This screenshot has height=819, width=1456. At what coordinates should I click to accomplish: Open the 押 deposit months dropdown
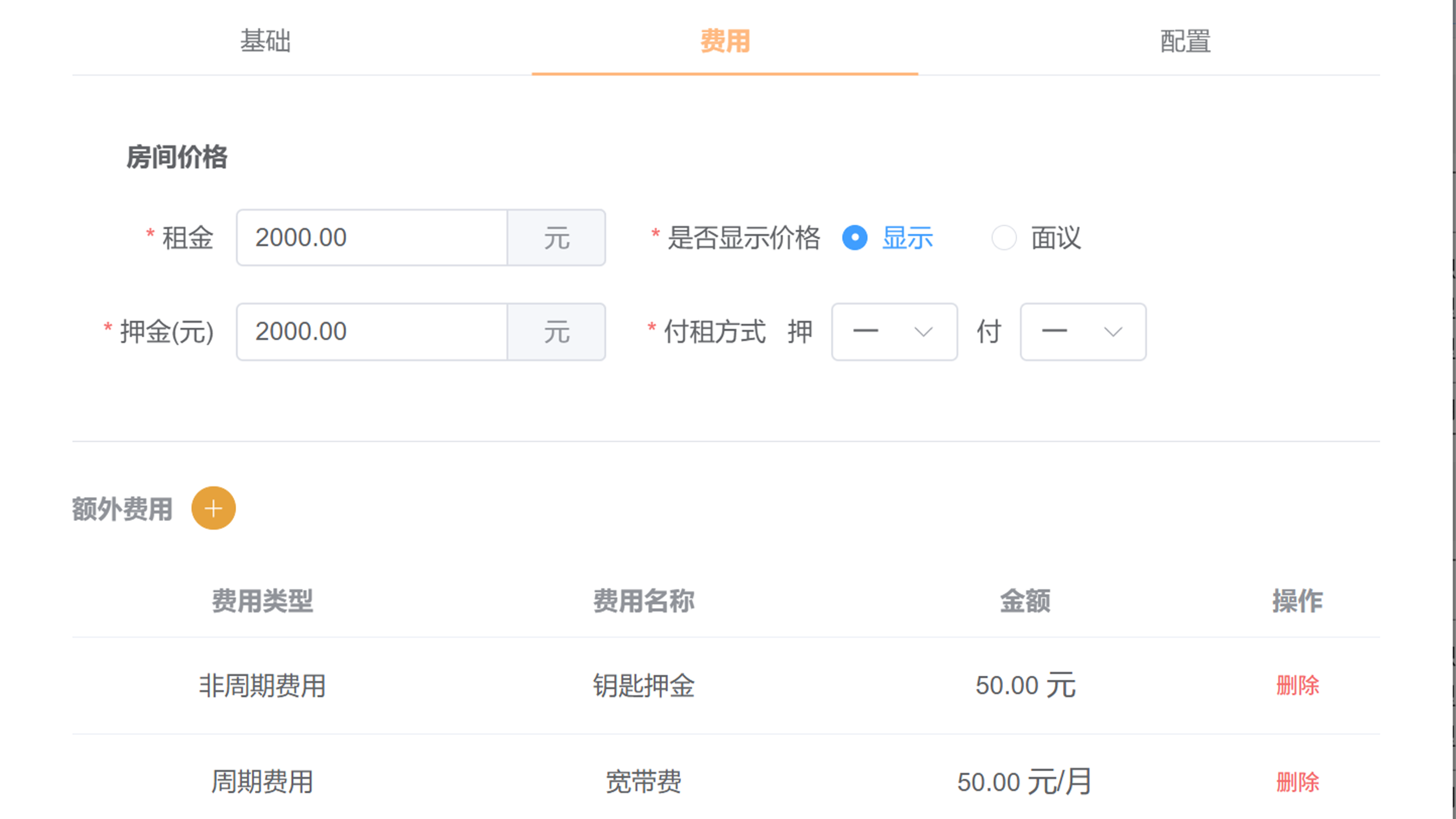tap(894, 332)
